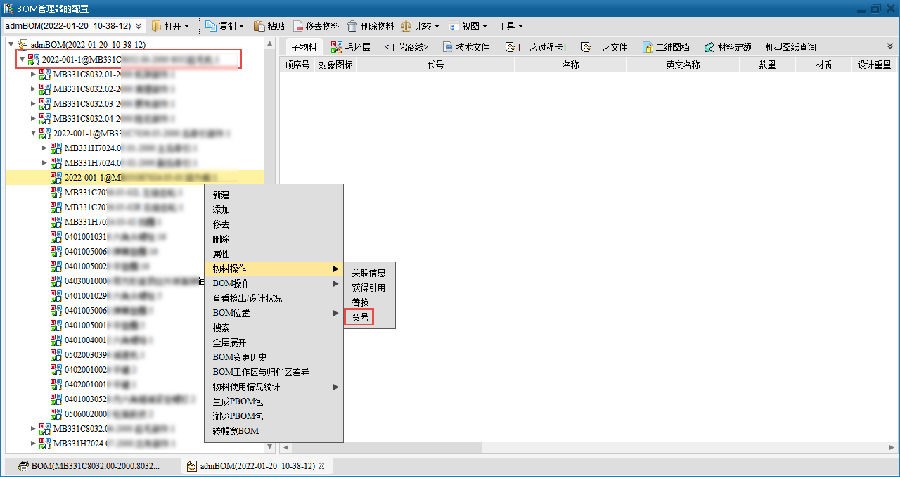Close the admBOM(2022-01-20 10-38-12) bottom tab
This screenshot has height=477, width=900.
[x=319, y=466]
